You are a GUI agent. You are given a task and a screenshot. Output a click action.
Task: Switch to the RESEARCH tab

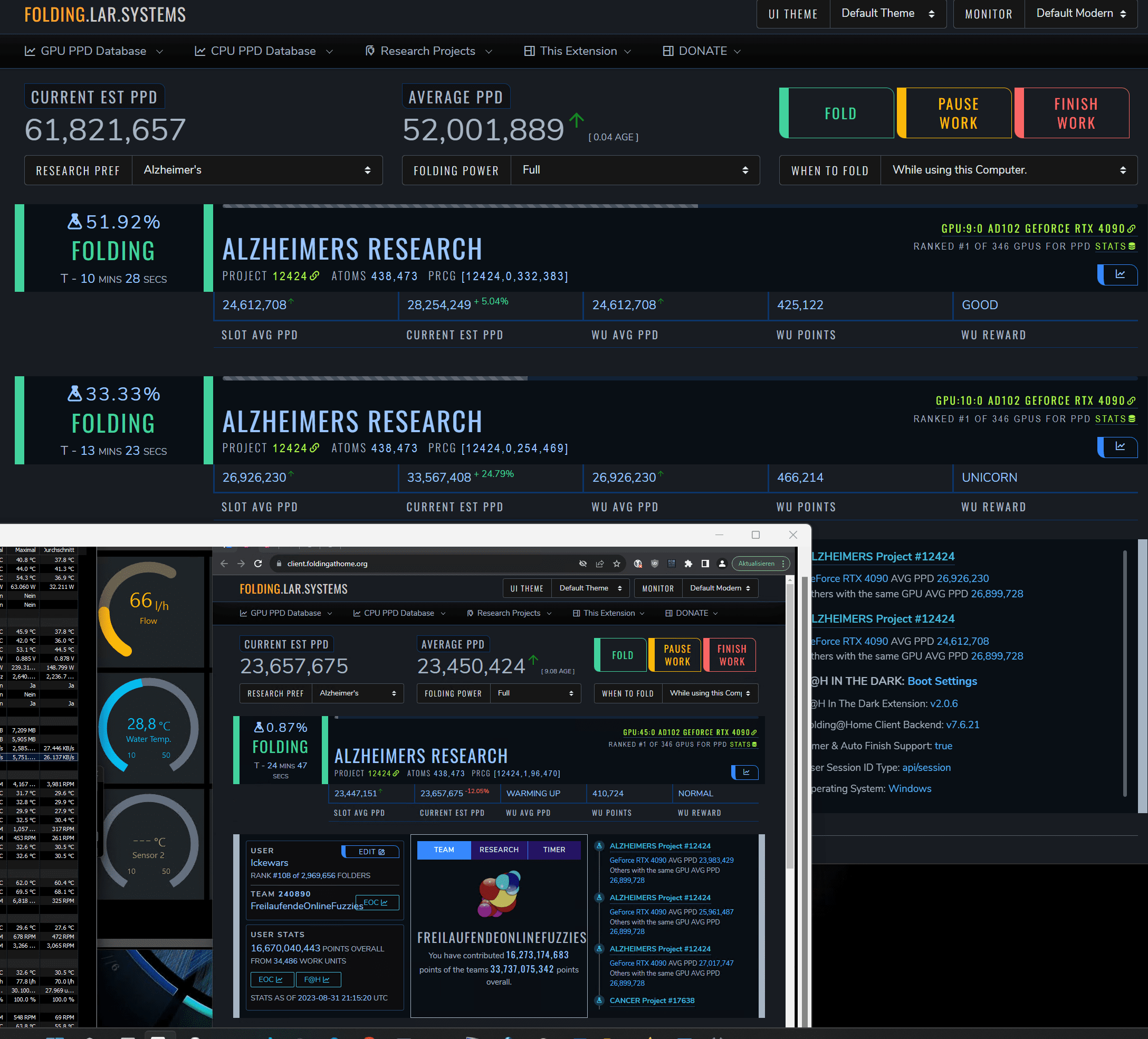[x=499, y=850]
